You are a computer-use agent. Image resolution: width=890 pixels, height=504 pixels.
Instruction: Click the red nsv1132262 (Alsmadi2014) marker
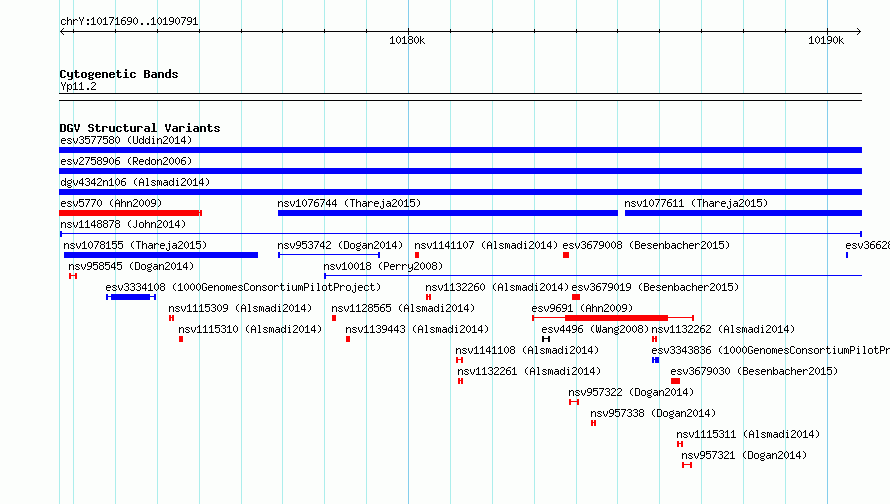pos(654,339)
